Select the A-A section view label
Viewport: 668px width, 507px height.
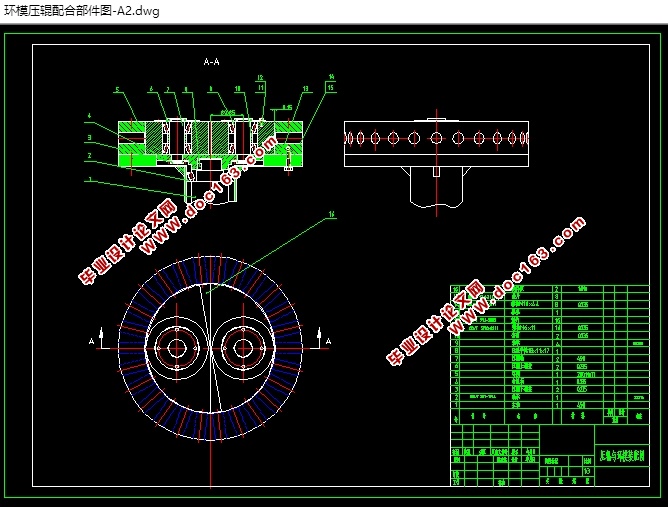(211, 62)
